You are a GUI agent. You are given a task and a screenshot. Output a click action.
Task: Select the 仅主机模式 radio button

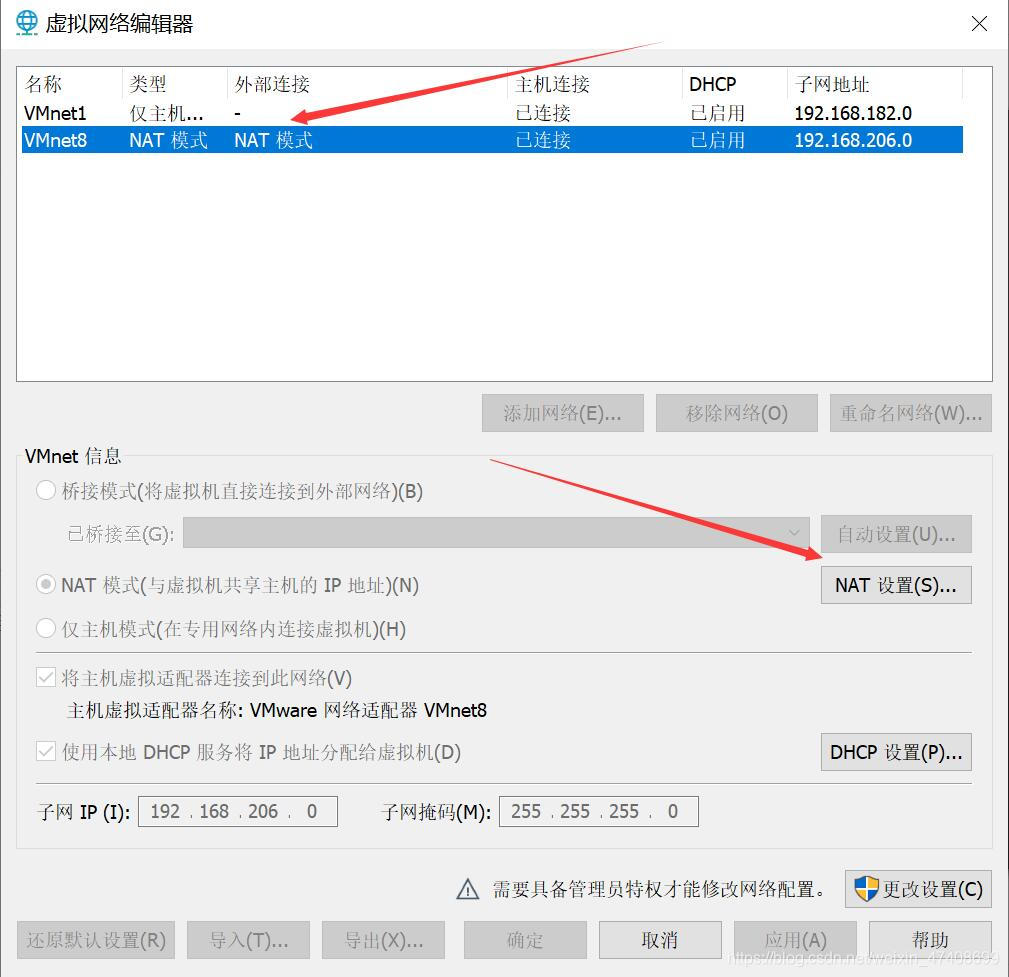pos(46,628)
